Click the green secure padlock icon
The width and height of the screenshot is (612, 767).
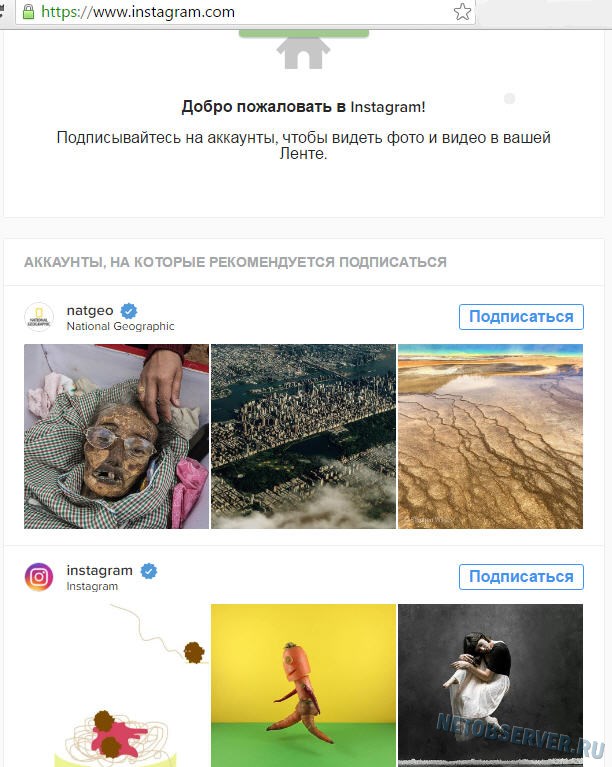tap(29, 12)
